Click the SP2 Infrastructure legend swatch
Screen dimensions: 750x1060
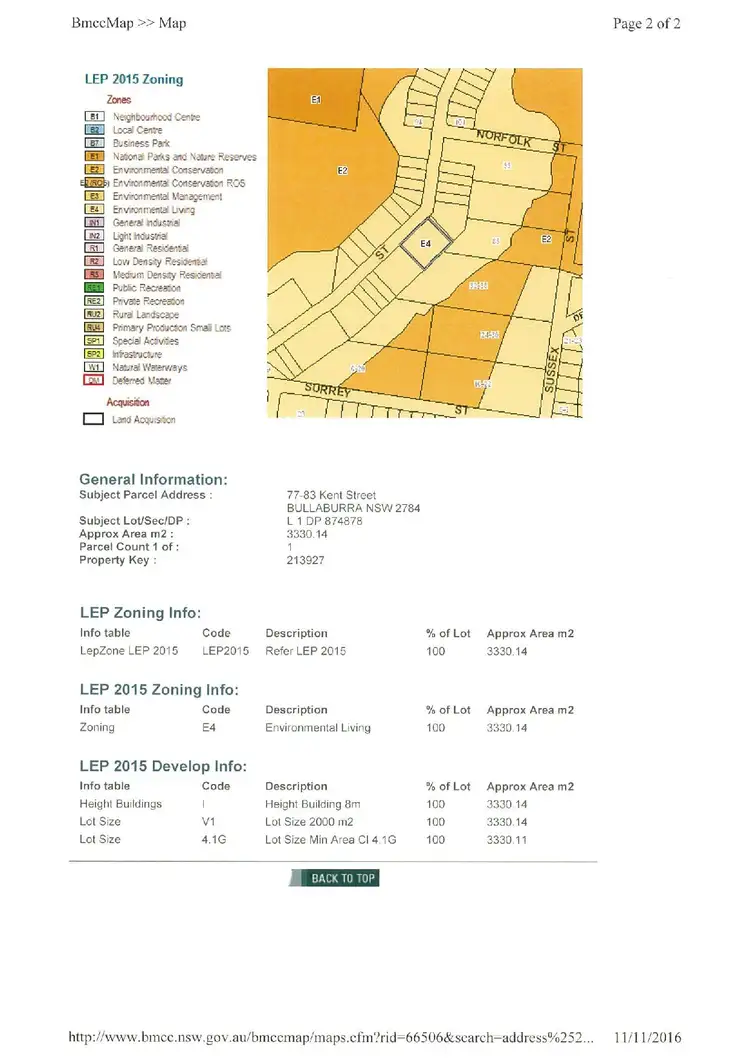tap(94, 354)
